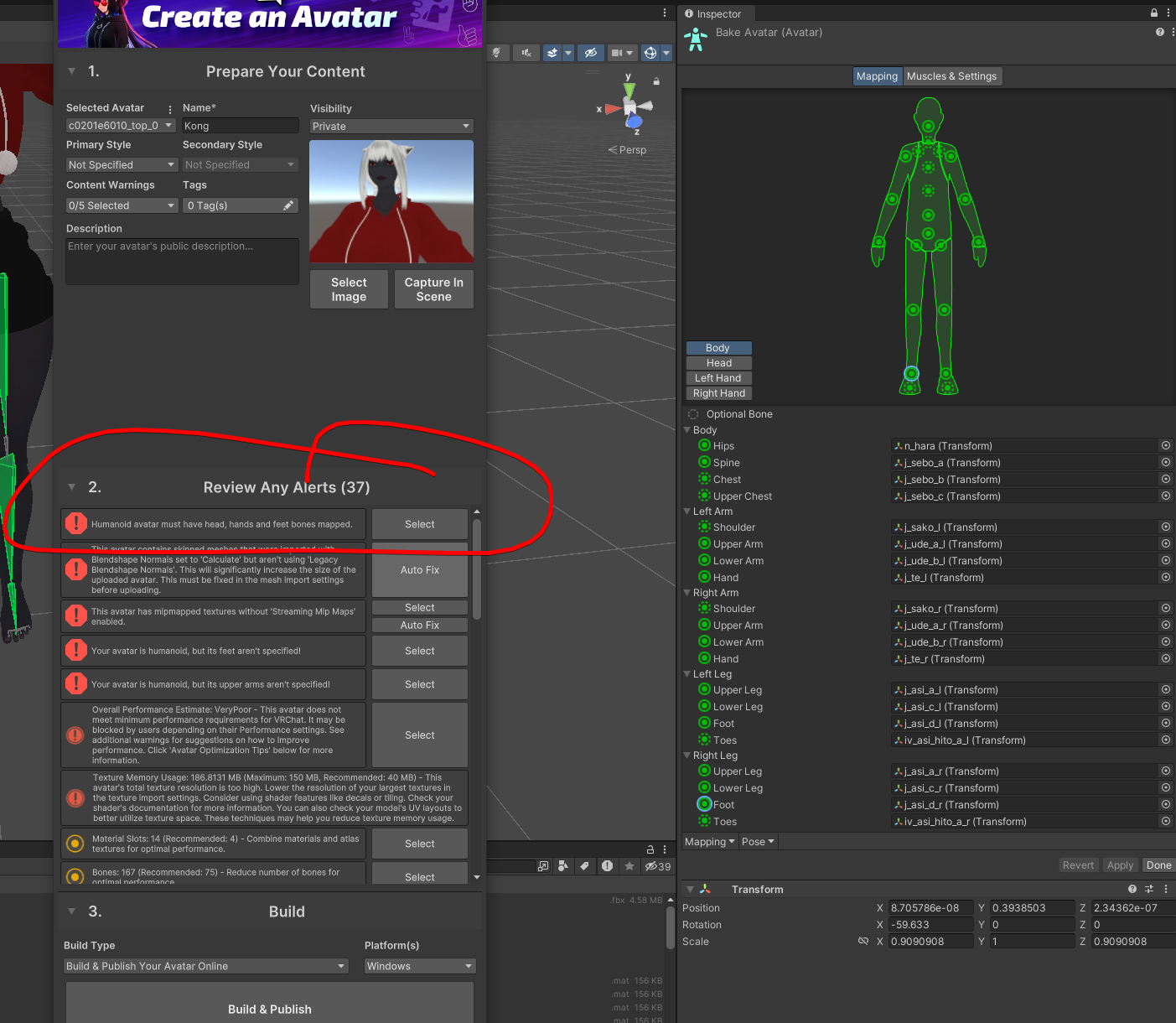Open the Mapping dropdown menu
The width and height of the screenshot is (1176, 1023).
pos(709,842)
